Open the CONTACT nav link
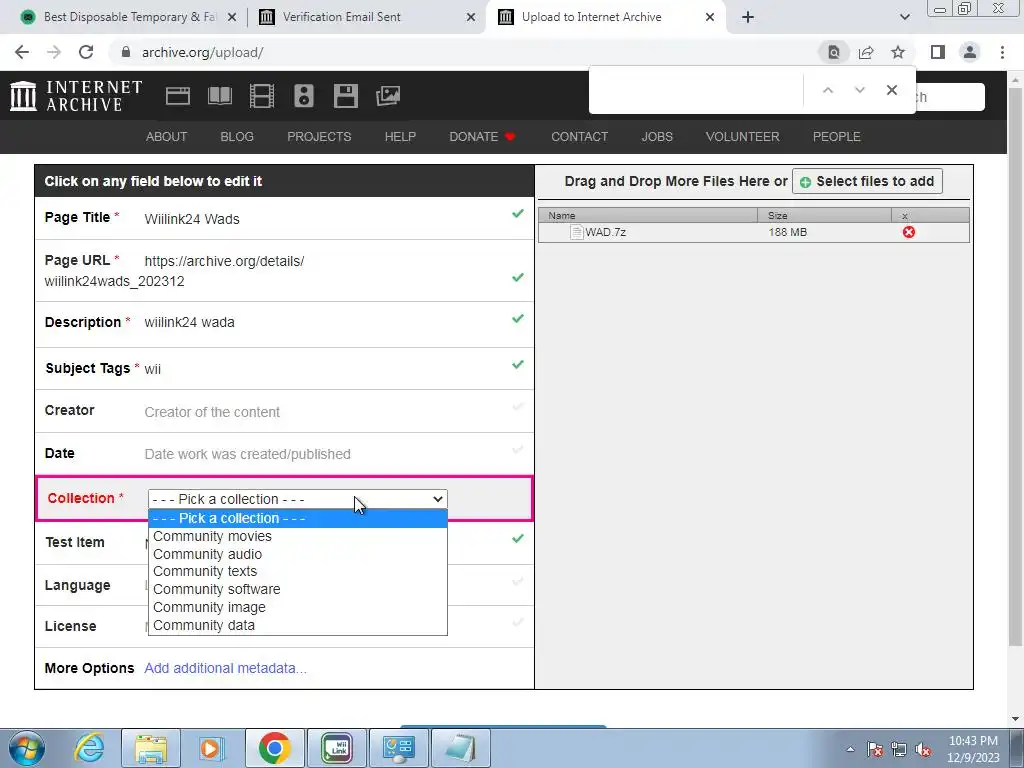 (x=579, y=136)
